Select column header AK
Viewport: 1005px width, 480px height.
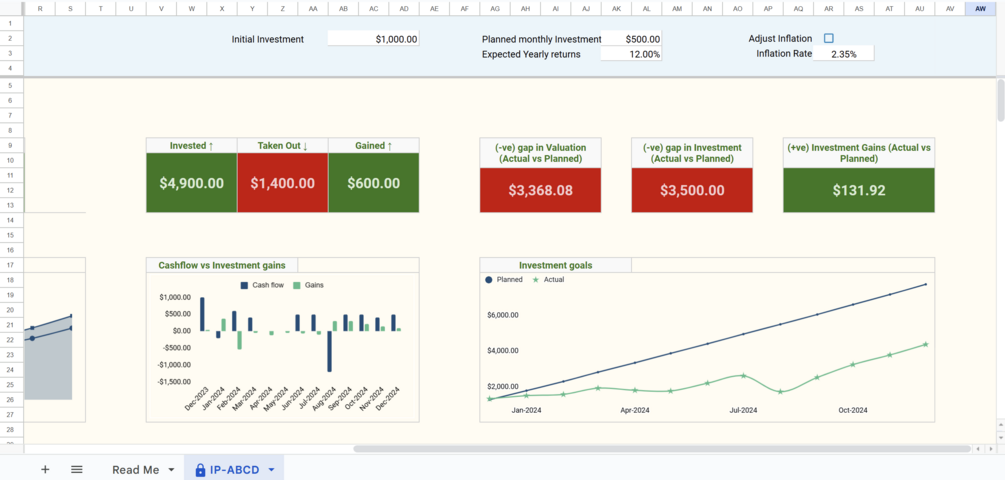click(x=617, y=8)
